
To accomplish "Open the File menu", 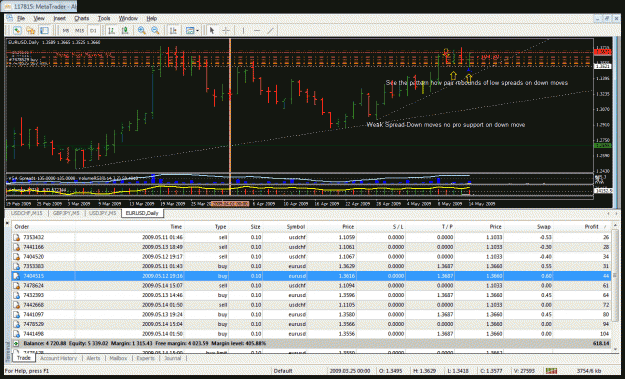I will tap(21, 18).
